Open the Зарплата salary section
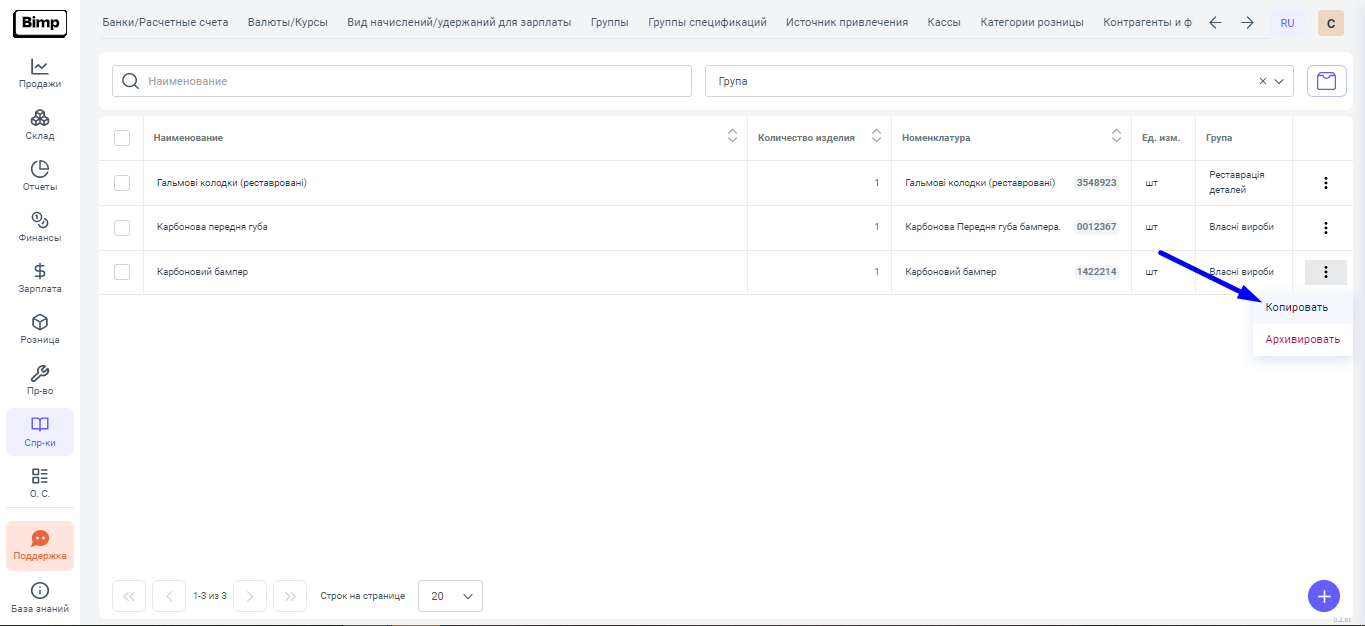This screenshot has width=1365, height=626. tap(39, 277)
